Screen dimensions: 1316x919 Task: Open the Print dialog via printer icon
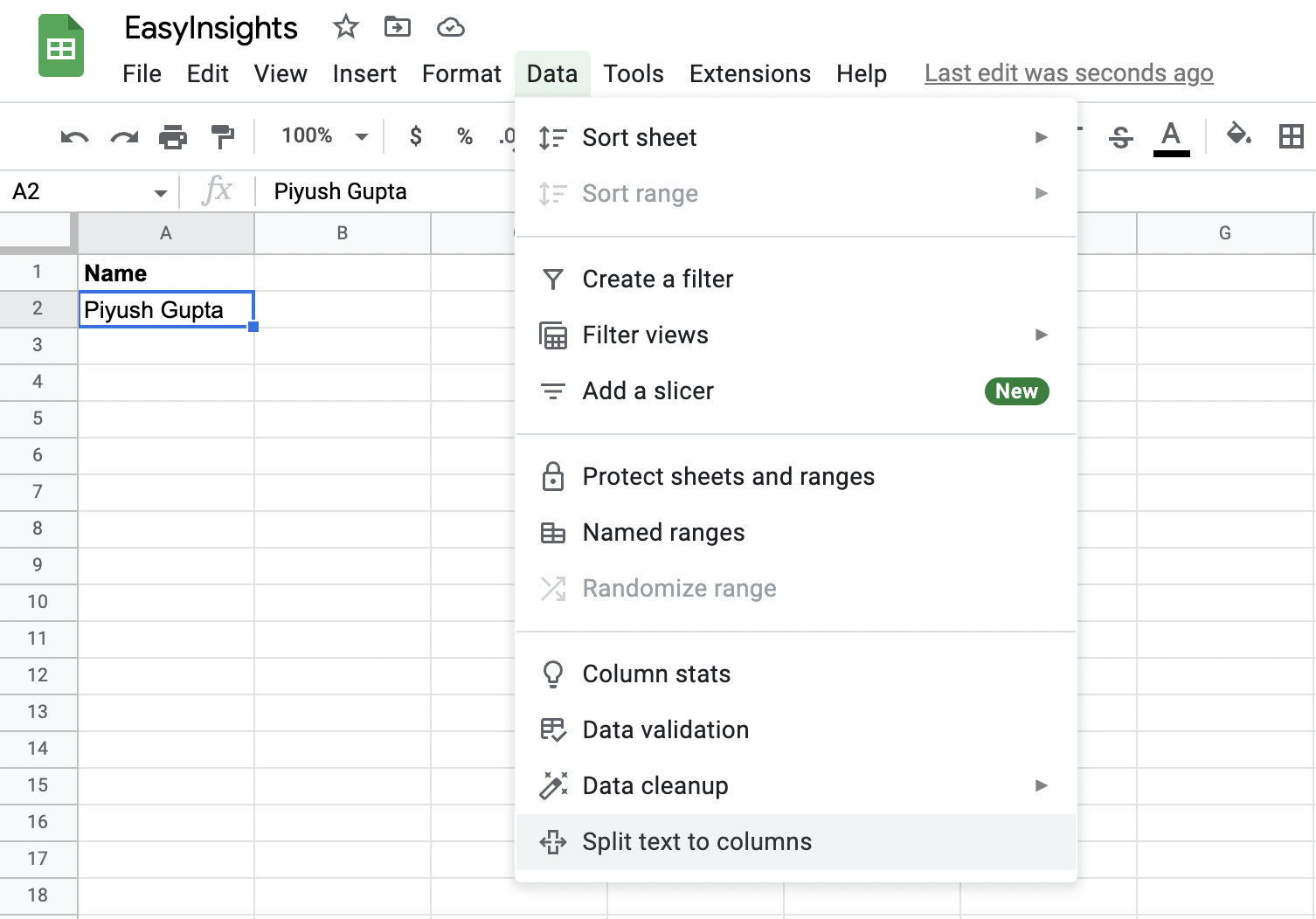click(x=173, y=137)
